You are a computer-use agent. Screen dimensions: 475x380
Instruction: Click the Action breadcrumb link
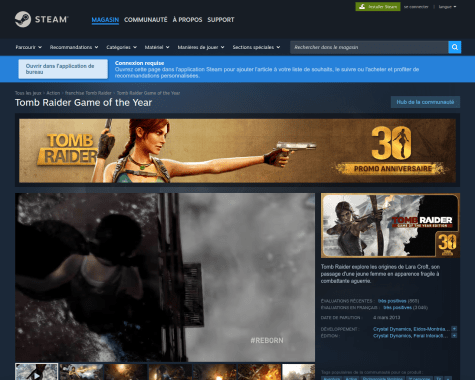coord(53,93)
